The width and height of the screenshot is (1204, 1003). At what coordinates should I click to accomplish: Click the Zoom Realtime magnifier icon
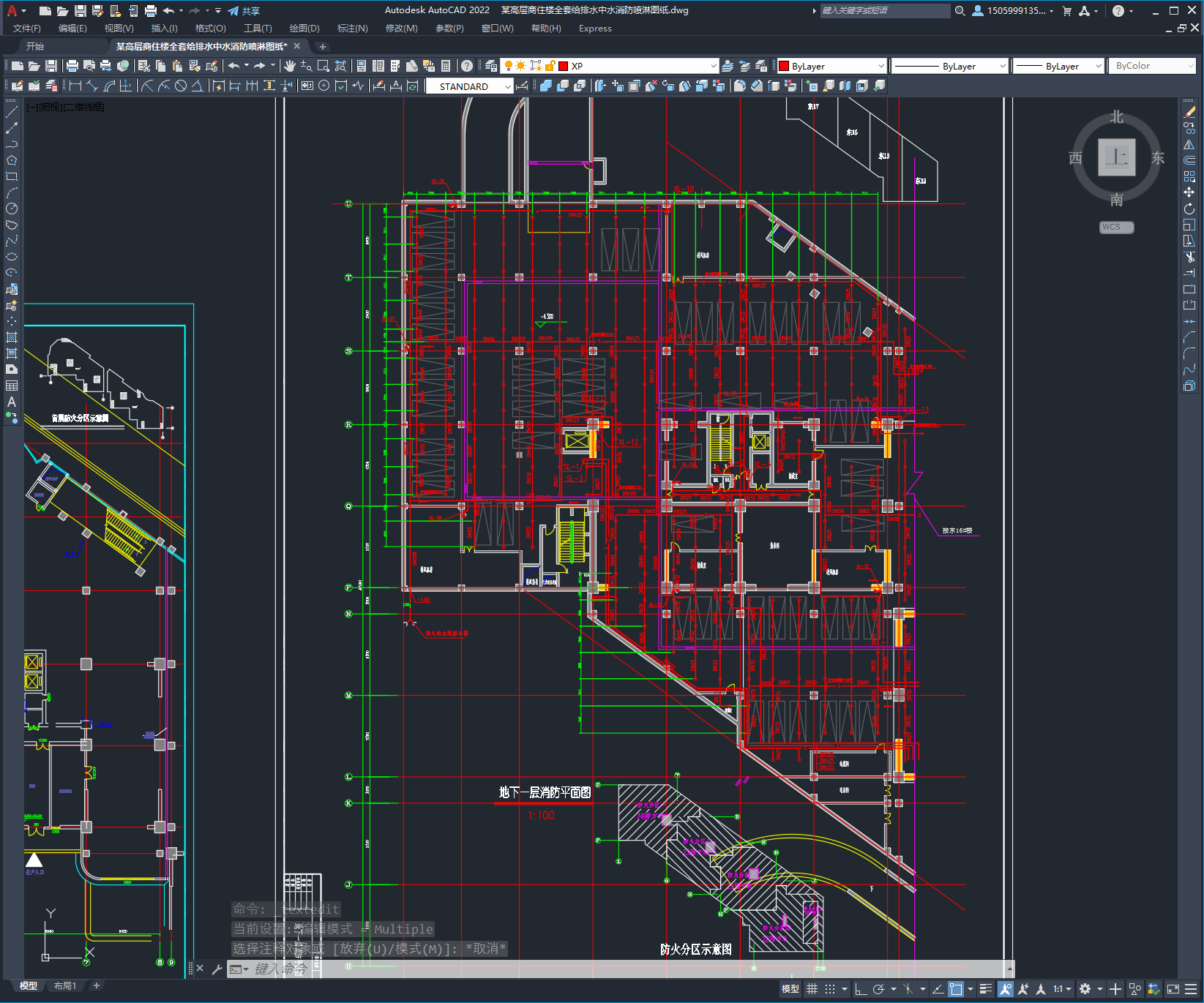(306, 66)
